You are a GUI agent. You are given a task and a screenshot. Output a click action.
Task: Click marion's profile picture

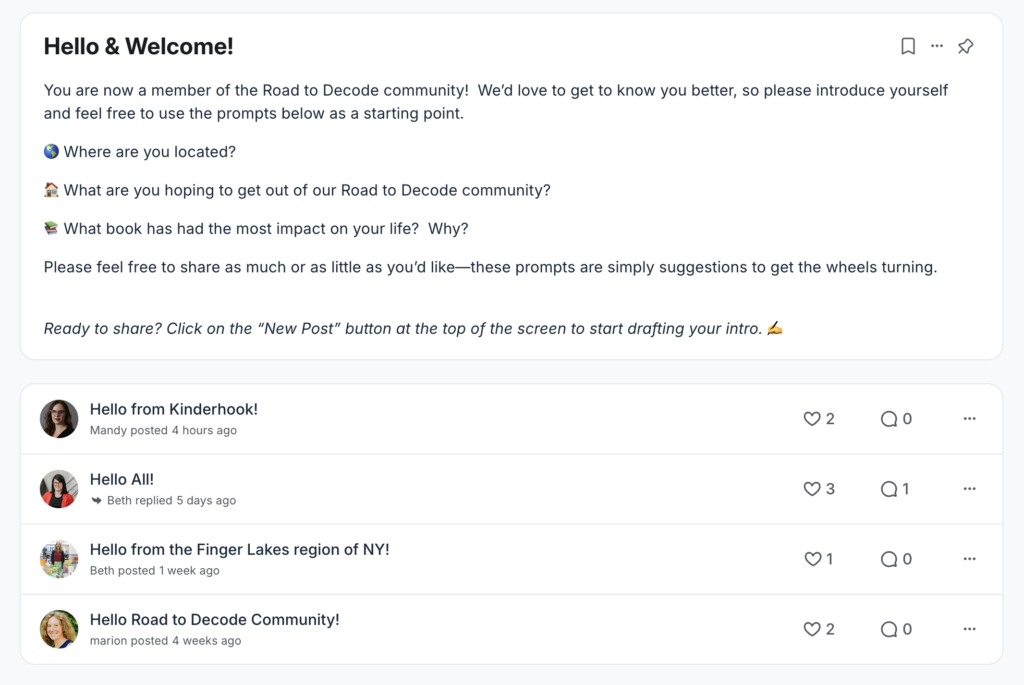click(x=58, y=629)
